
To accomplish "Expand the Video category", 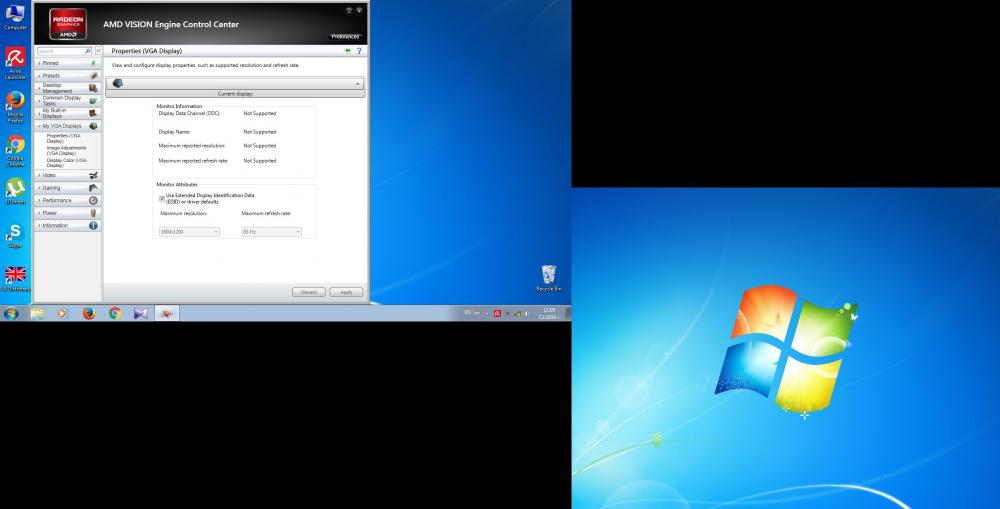I will (67, 175).
